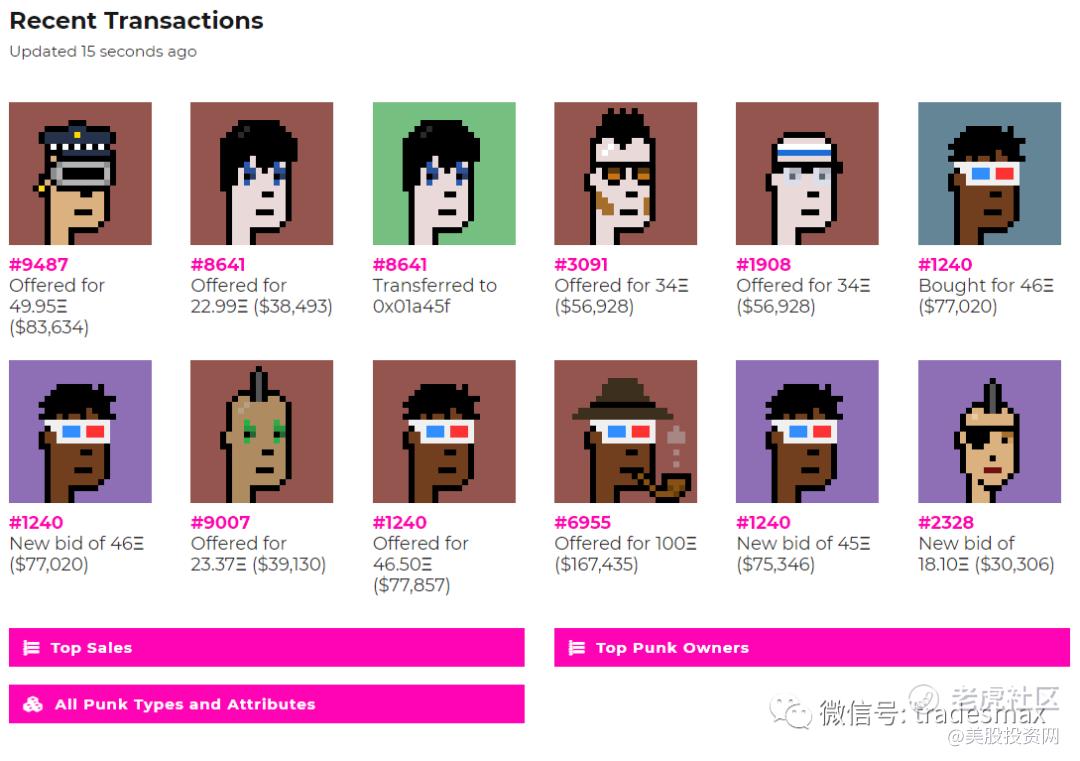Click the cubes icon on Punk Types
Screen dimensions: 1080x761
pyautogui.click(x=32, y=704)
